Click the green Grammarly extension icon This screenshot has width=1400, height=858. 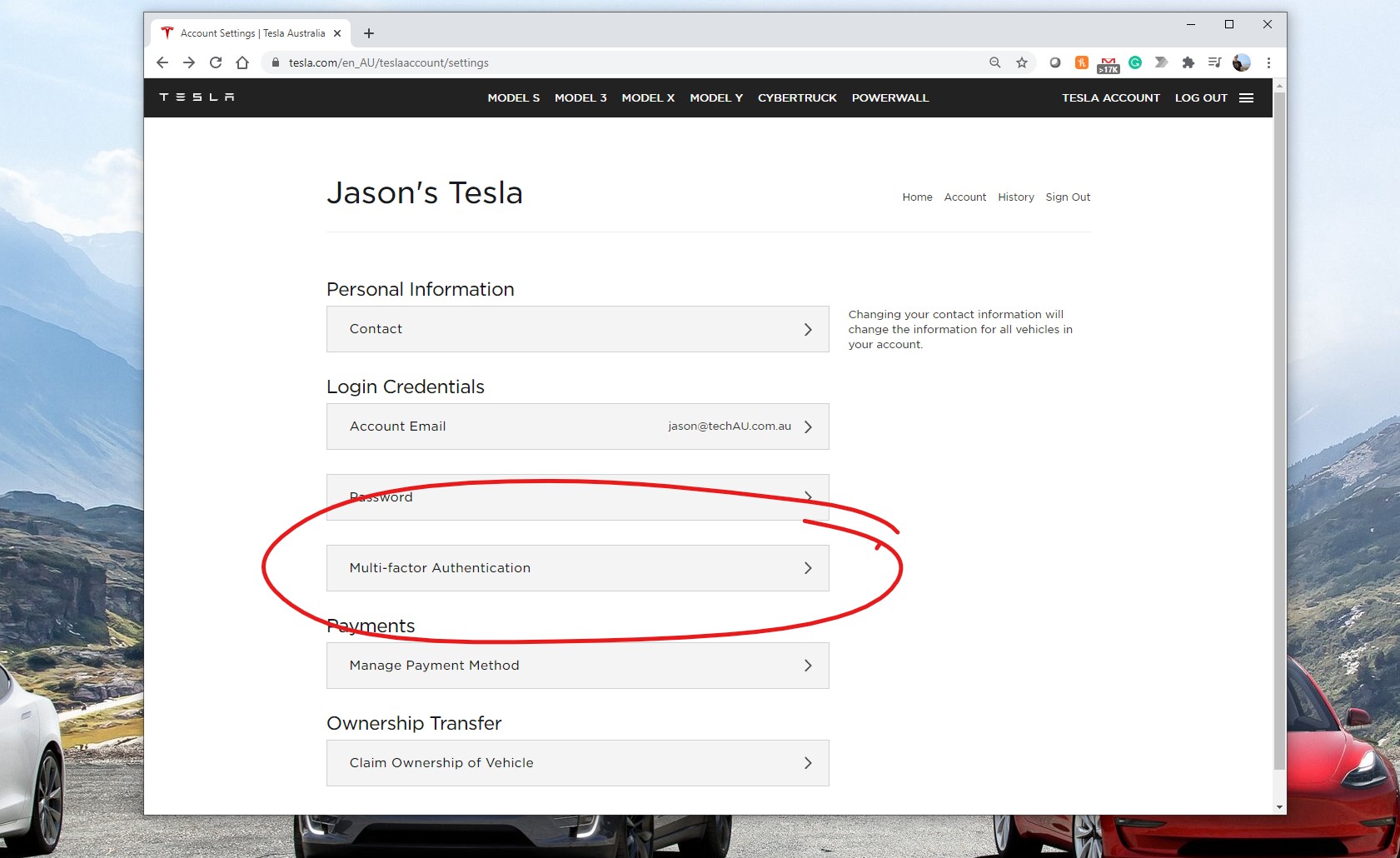tap(1135, 62)
